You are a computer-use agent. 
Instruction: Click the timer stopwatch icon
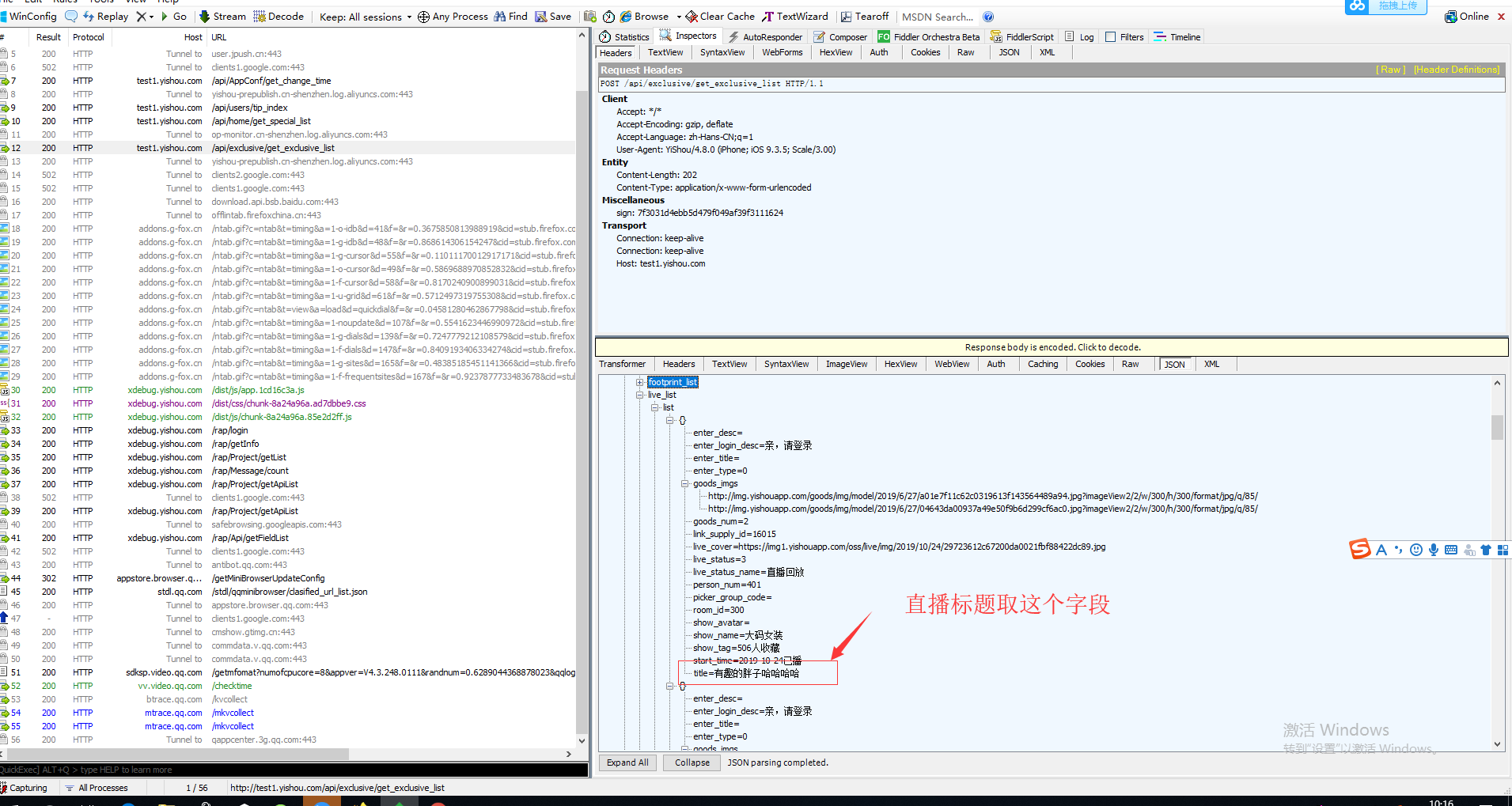608,17
